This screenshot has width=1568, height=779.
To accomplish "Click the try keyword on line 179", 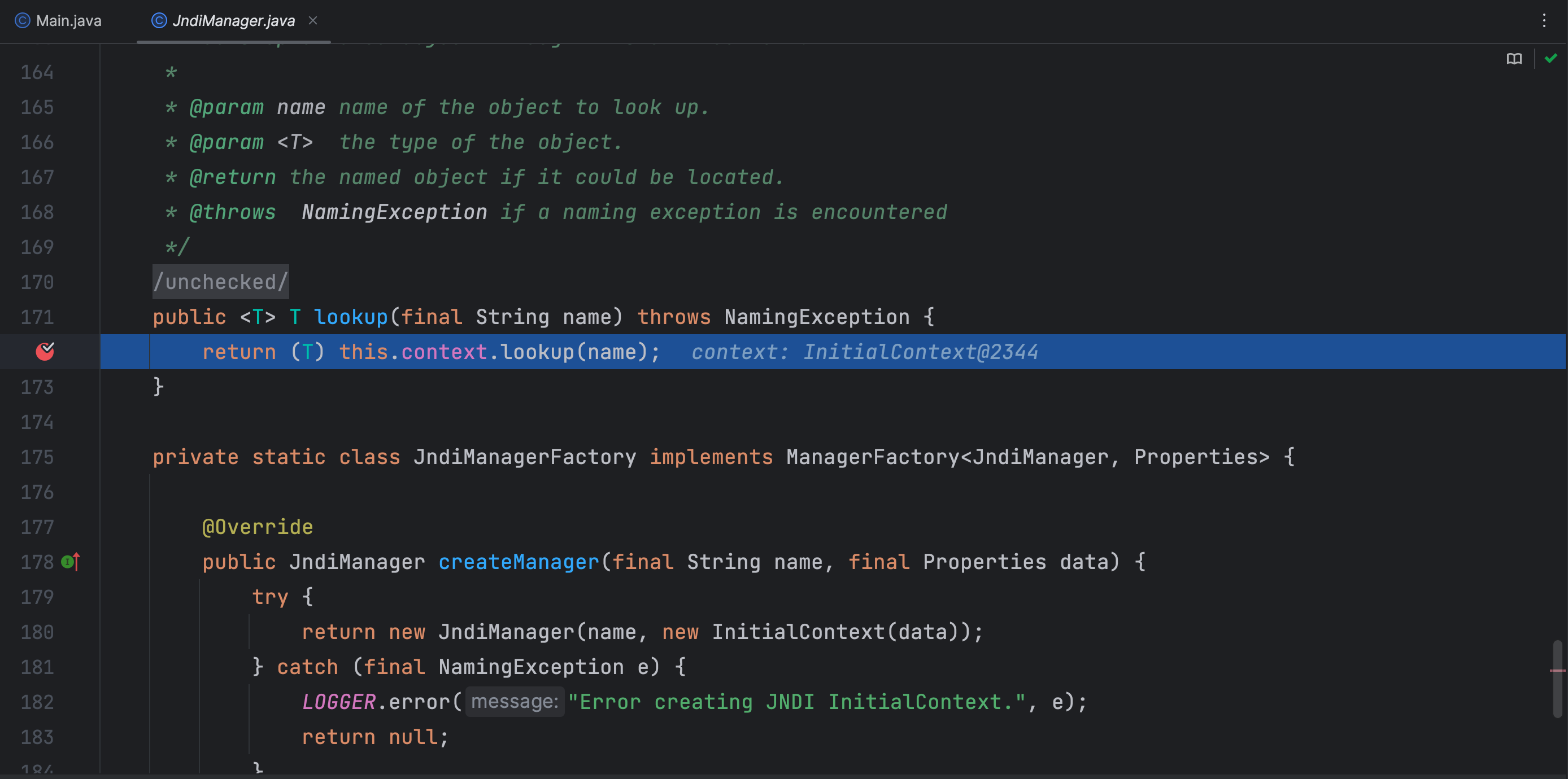I will 270,597.
